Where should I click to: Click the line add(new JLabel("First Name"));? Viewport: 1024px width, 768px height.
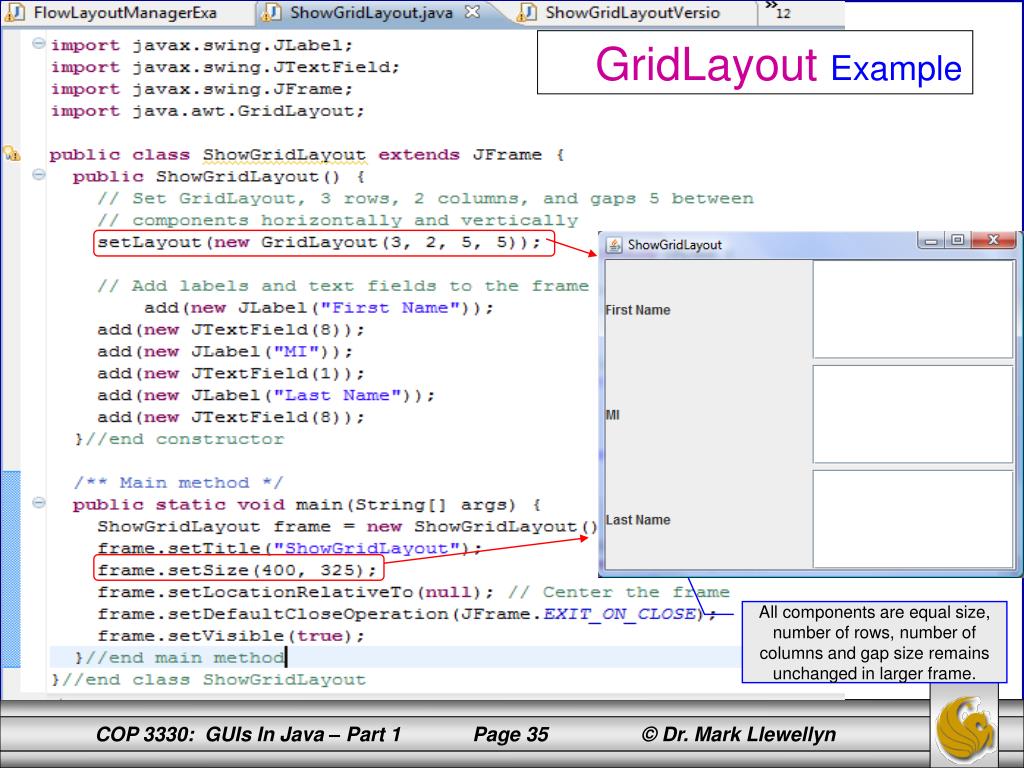[x=319, y=308]
